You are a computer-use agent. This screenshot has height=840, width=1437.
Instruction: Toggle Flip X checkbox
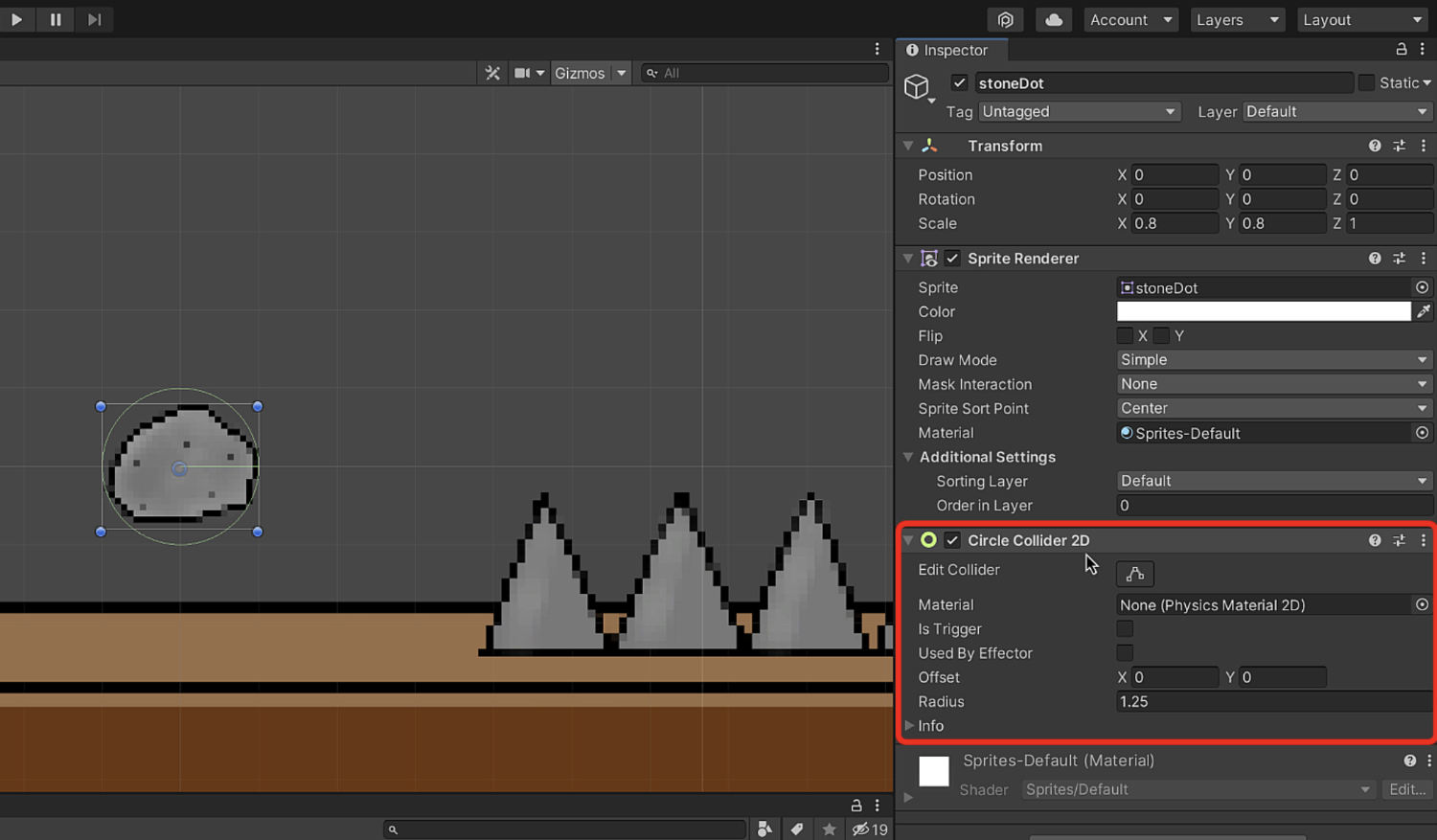[1125, 336]
